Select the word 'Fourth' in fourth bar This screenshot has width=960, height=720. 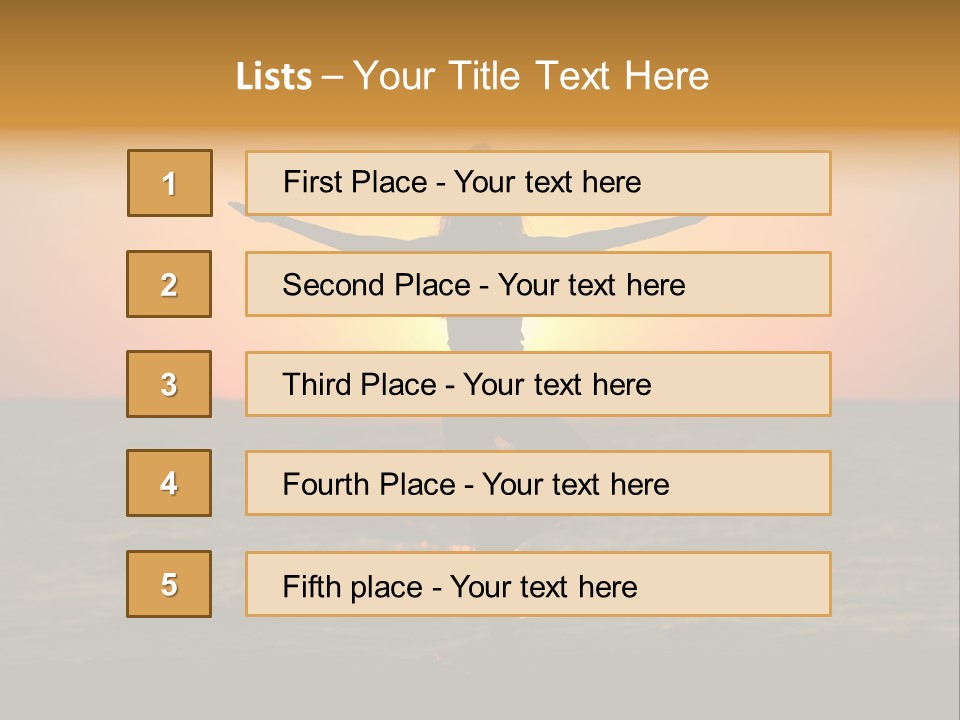(x=326, y=484)
